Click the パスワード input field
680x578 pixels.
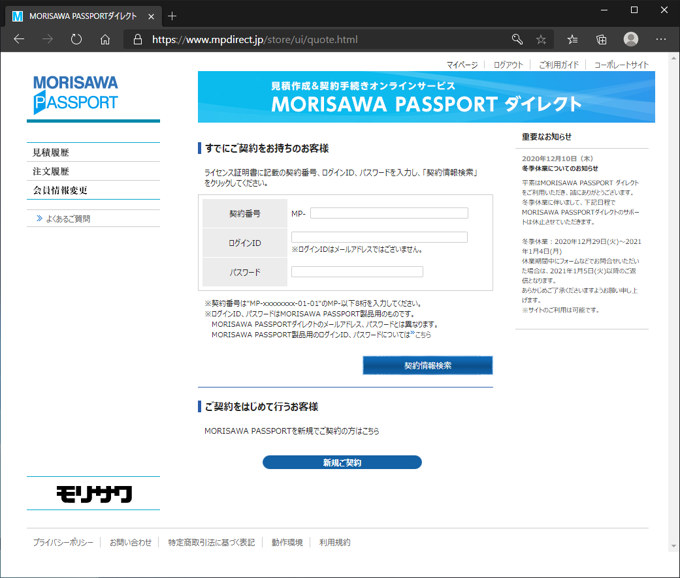tap(357, 272)
